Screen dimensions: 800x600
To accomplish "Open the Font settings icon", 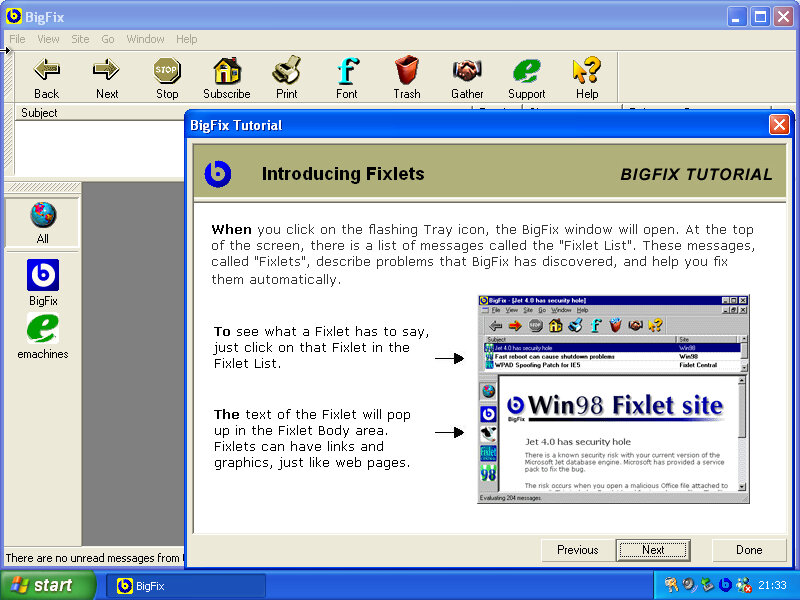I will click(347, 71).
